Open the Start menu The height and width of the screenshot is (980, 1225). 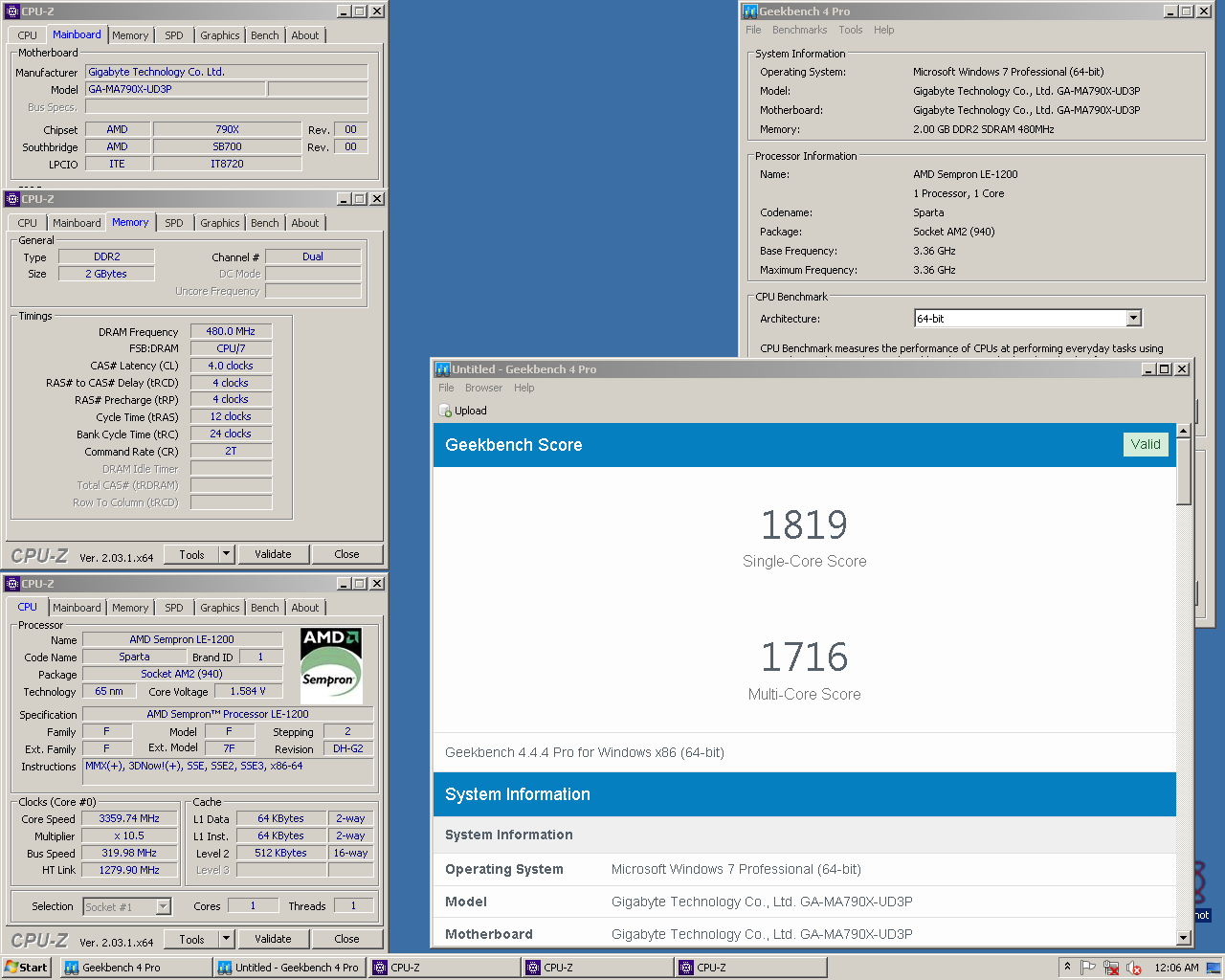click(x=27, y=968)
